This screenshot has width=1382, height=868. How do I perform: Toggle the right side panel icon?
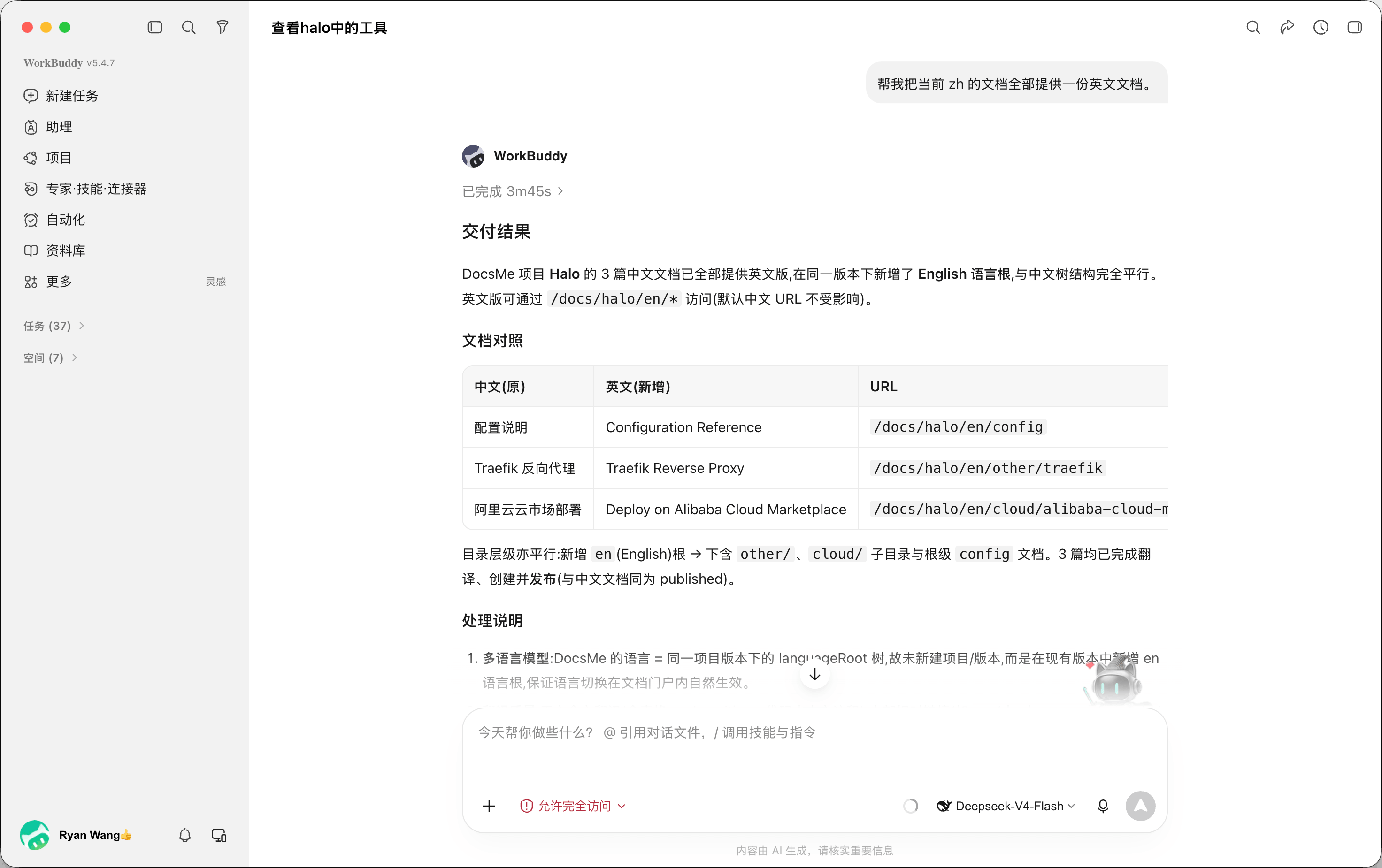1354,28
